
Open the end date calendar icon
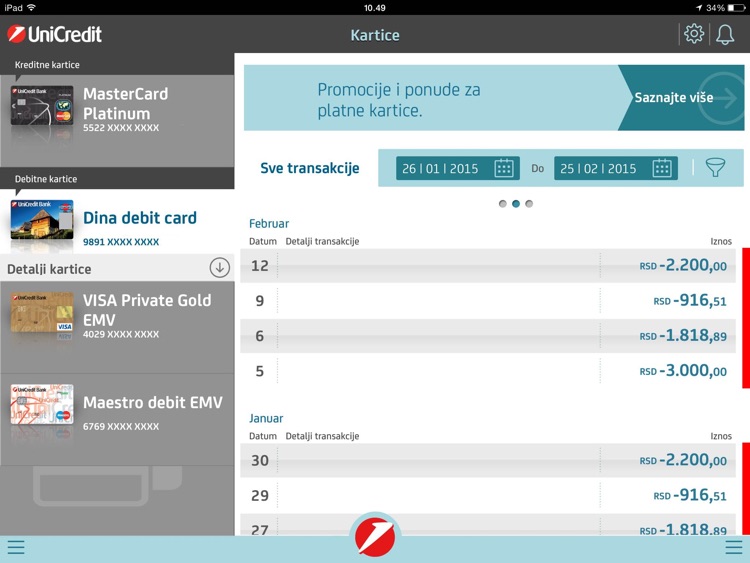662,168
